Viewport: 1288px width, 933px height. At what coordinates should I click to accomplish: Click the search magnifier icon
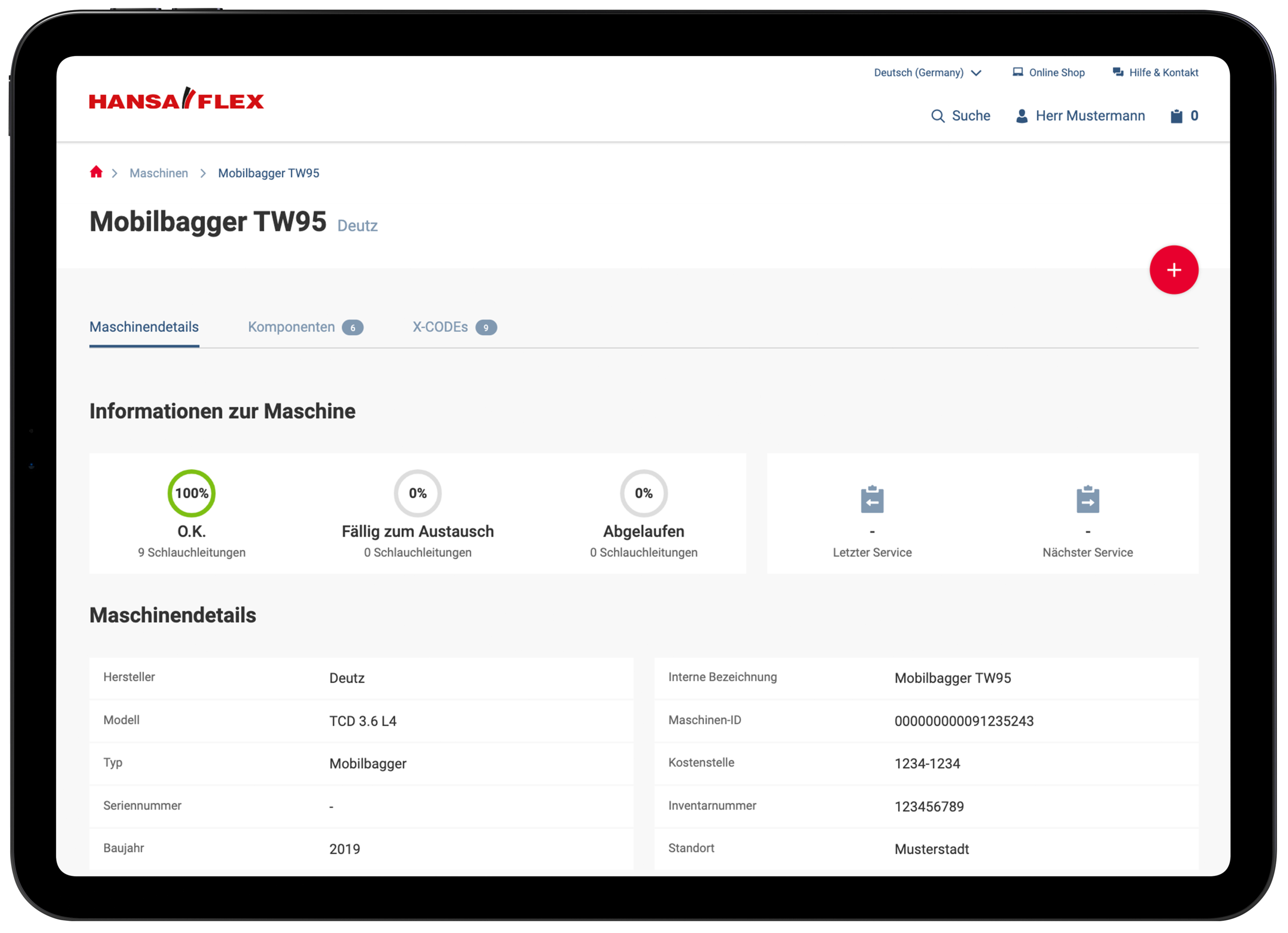pos(937,116)
